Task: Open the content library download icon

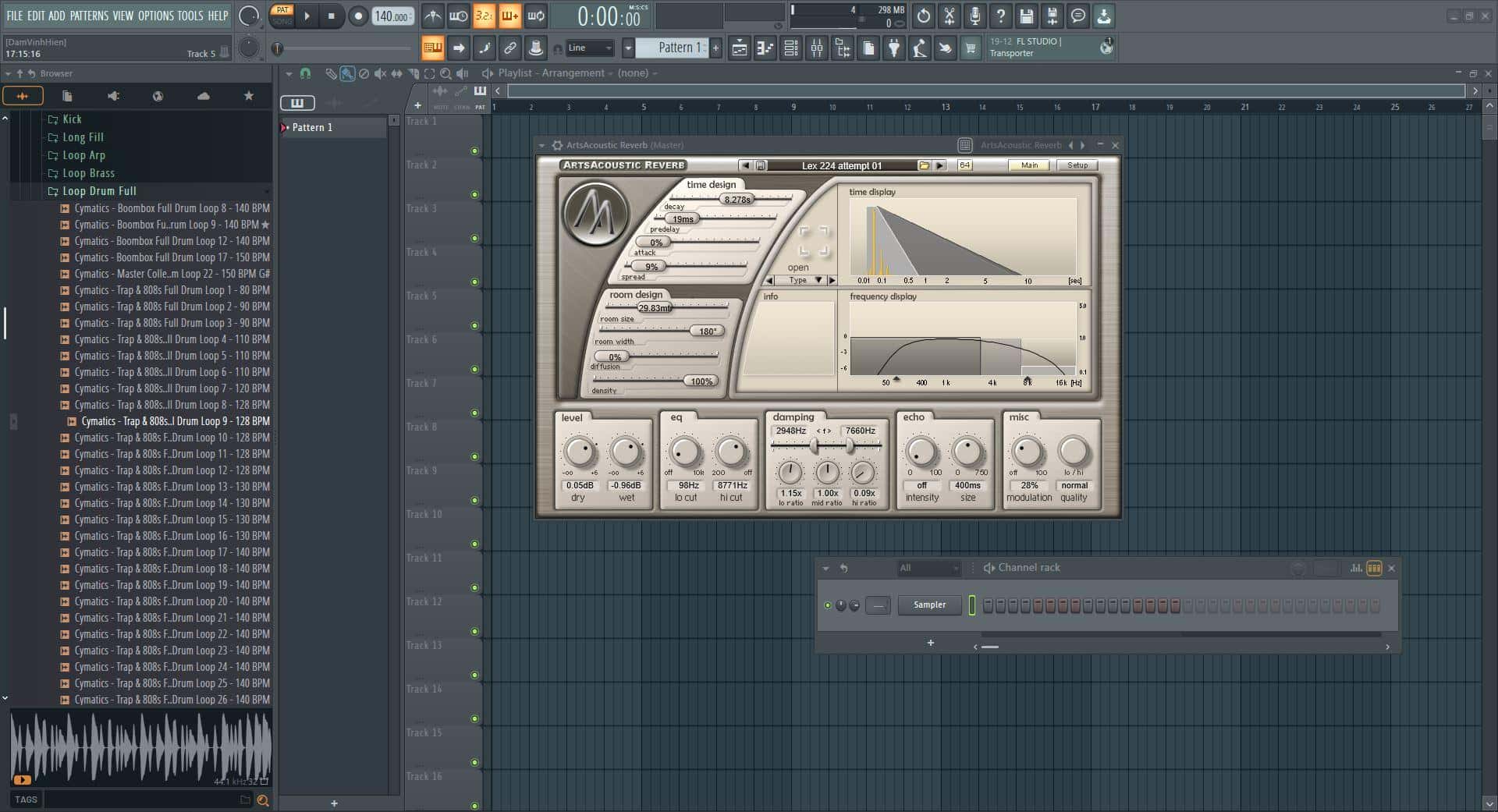Action: coord(1103,16)
